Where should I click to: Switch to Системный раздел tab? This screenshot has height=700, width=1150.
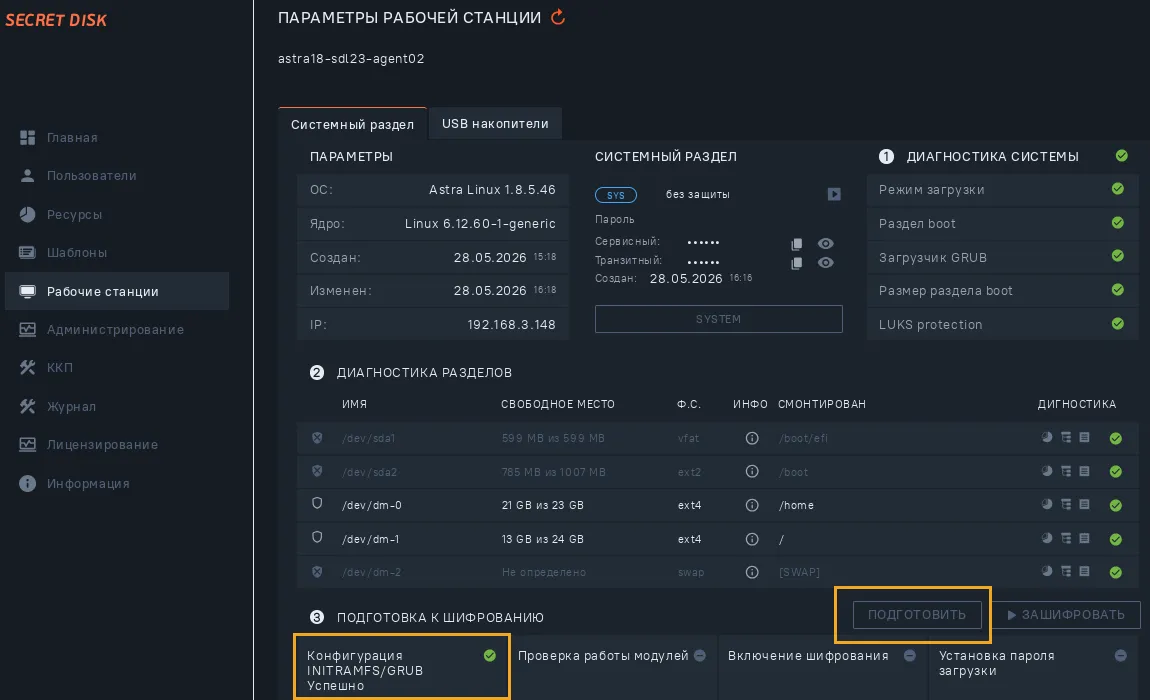coord(352,124)
